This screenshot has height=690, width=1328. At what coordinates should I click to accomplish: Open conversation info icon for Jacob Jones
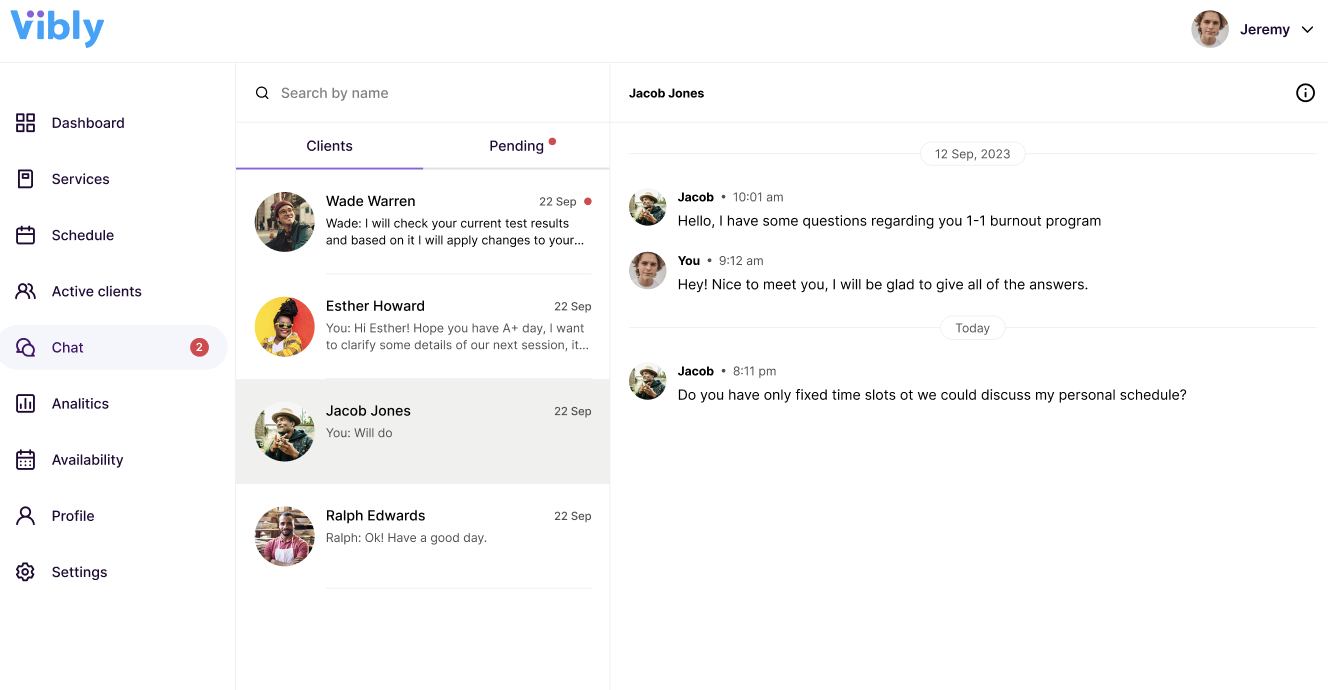click(1305, 93)
